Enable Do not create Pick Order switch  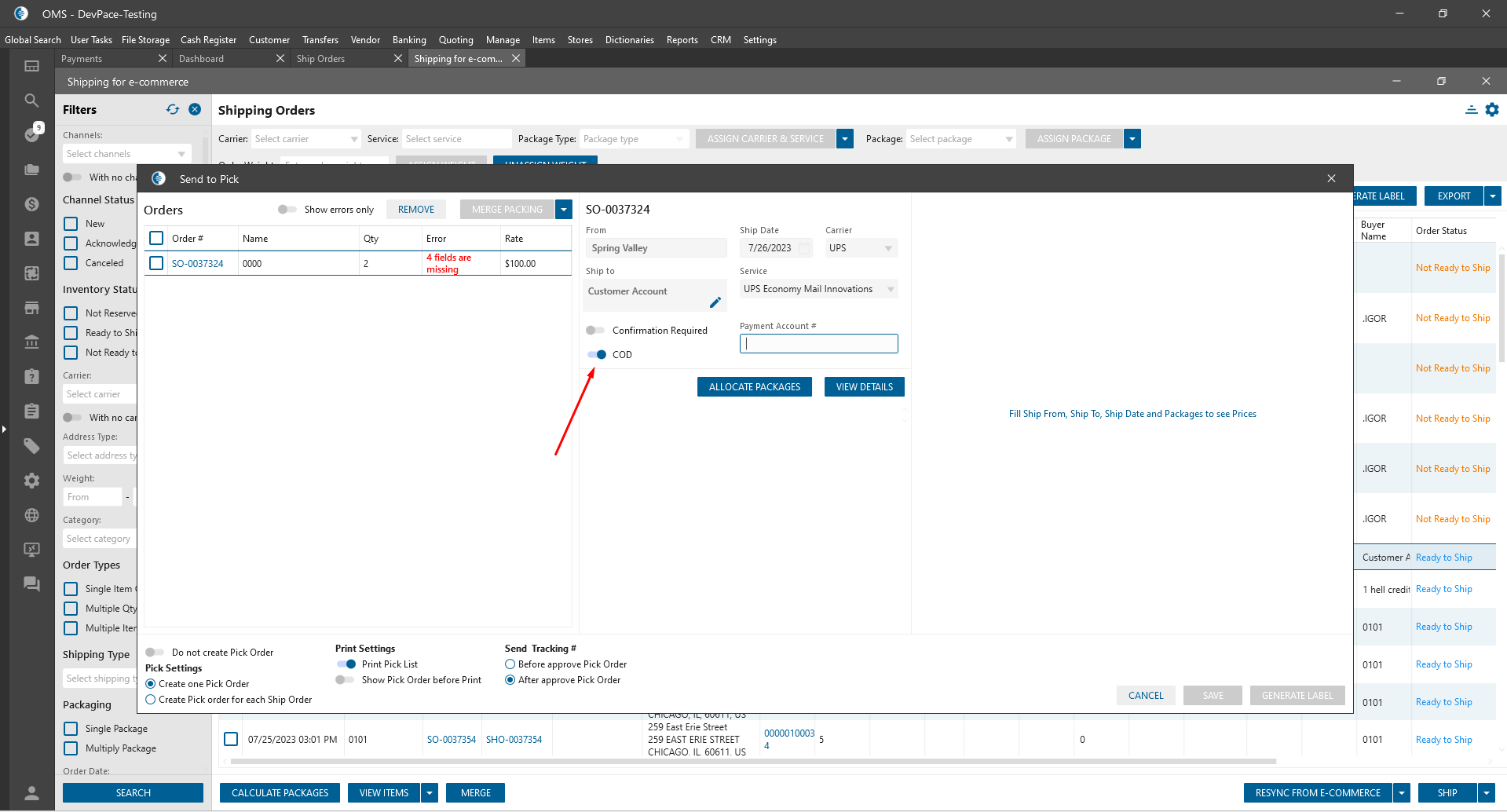(155, 652)
